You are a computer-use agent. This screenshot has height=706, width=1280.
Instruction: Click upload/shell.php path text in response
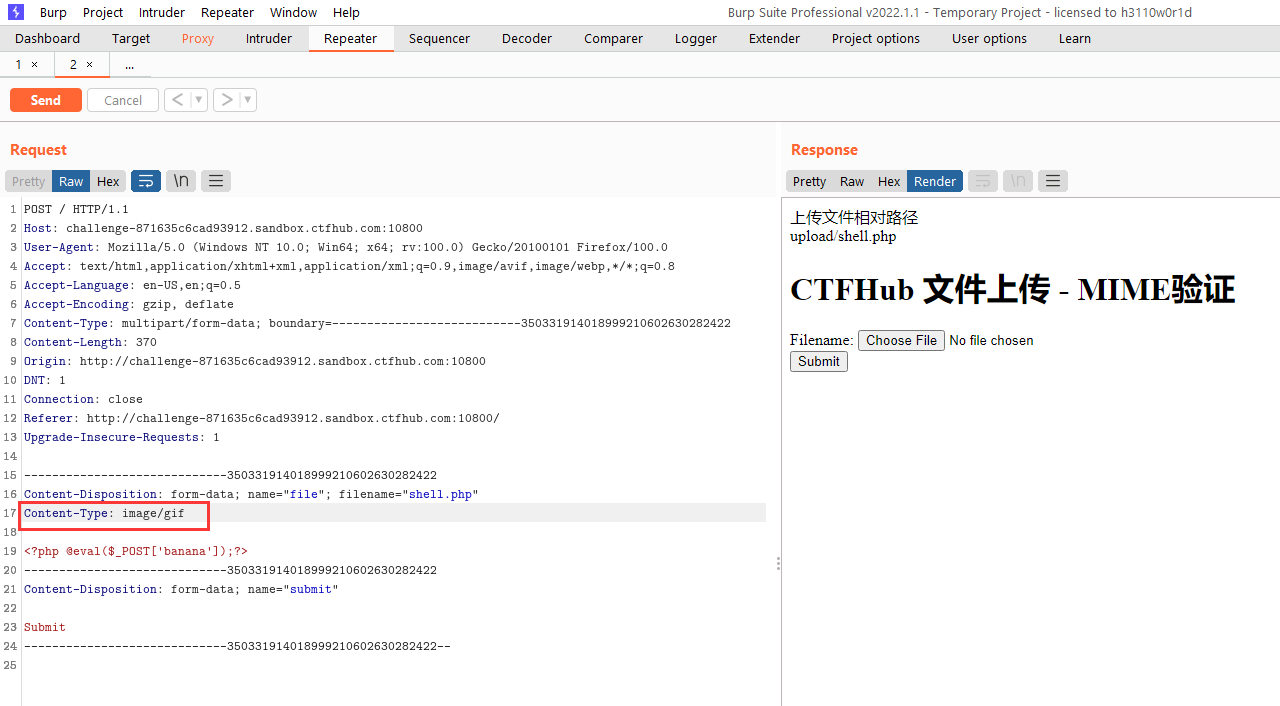843,236
